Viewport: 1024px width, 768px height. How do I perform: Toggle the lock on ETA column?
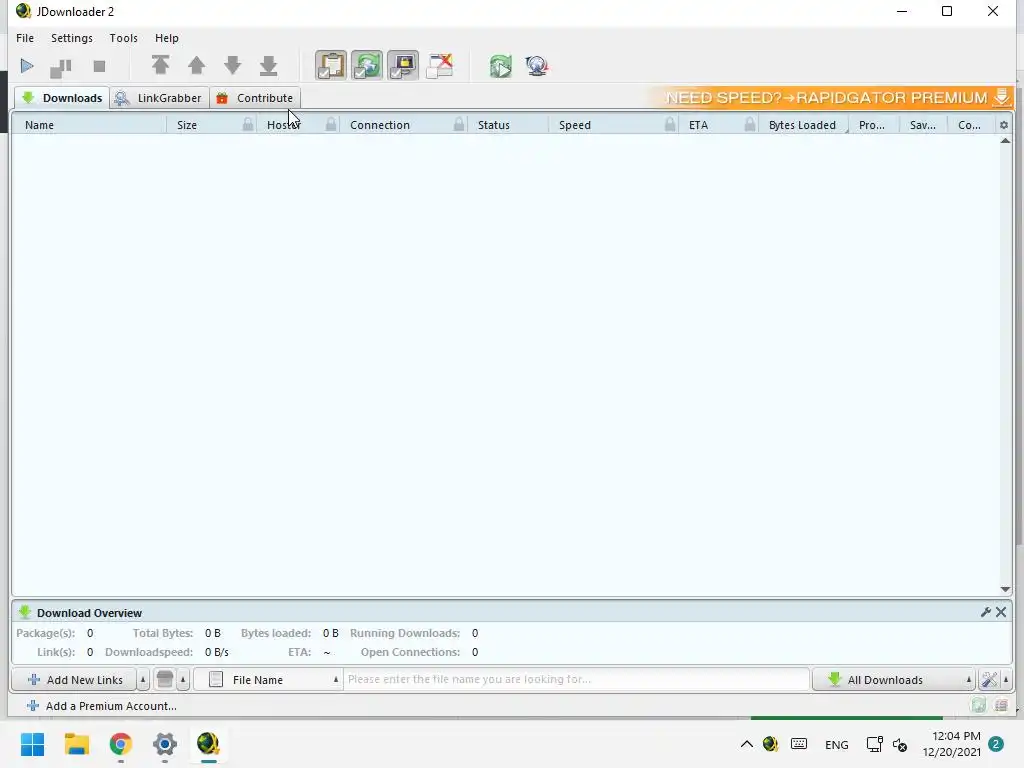[x=750, y=124]
